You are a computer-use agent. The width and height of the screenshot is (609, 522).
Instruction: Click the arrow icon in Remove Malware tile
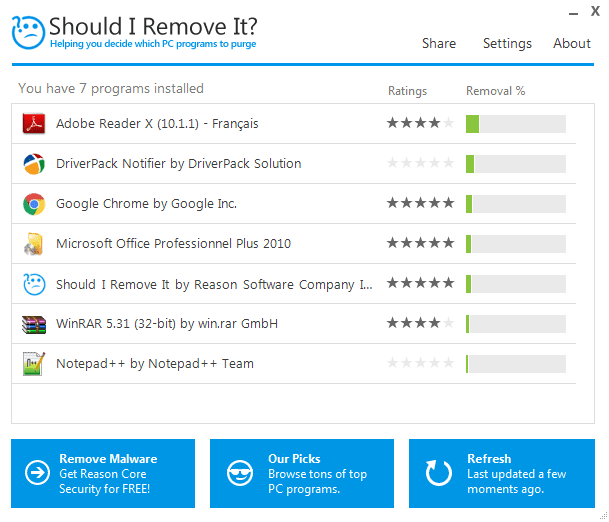(37, 473)
